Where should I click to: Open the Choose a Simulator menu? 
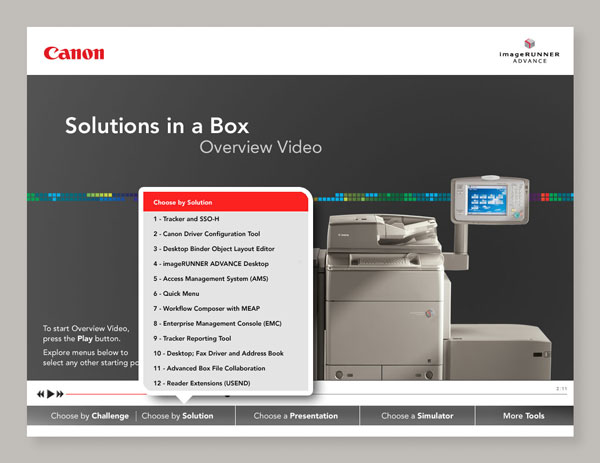(417, 416)
